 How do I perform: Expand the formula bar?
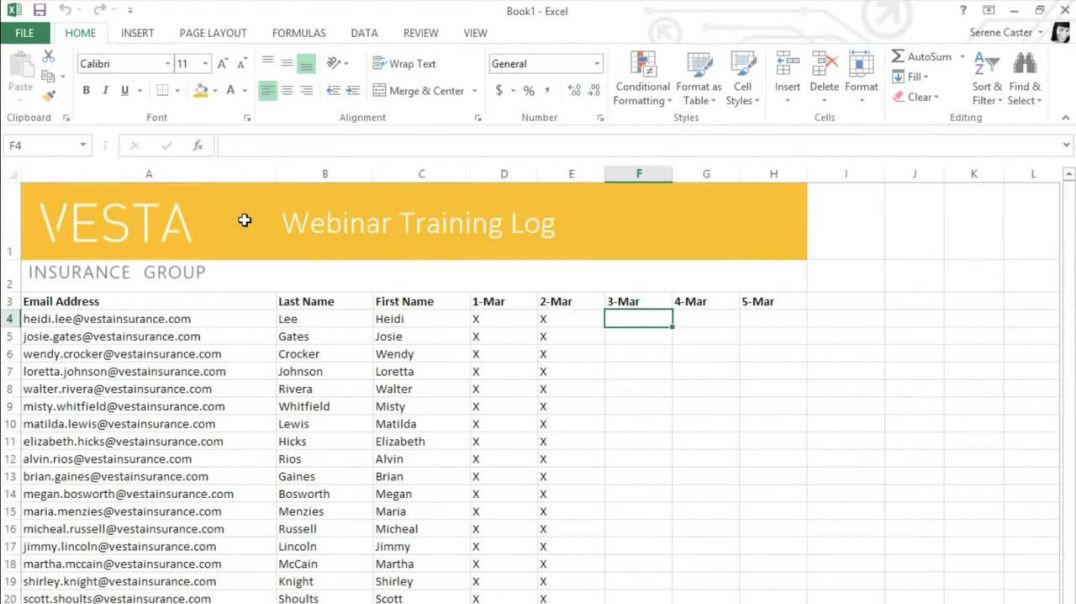1066,145
